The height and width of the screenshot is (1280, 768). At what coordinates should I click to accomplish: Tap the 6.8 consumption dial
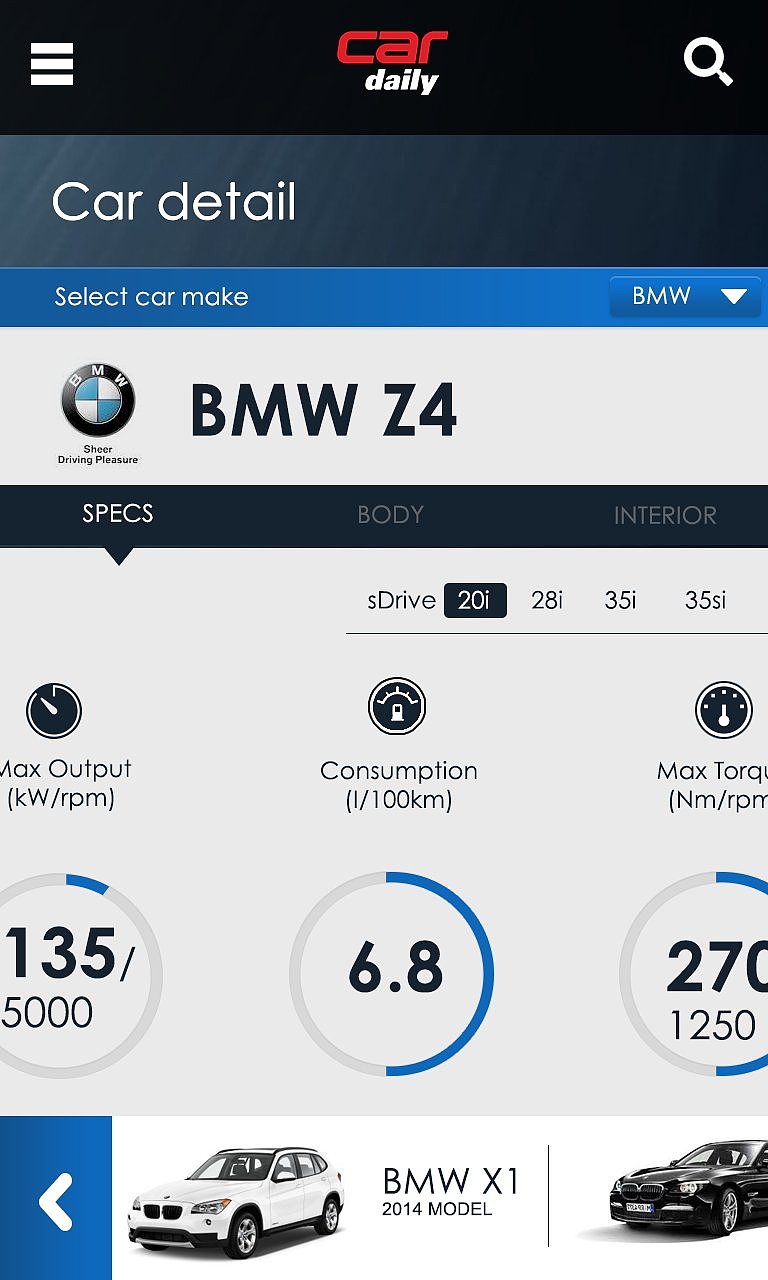coord(392,974)
